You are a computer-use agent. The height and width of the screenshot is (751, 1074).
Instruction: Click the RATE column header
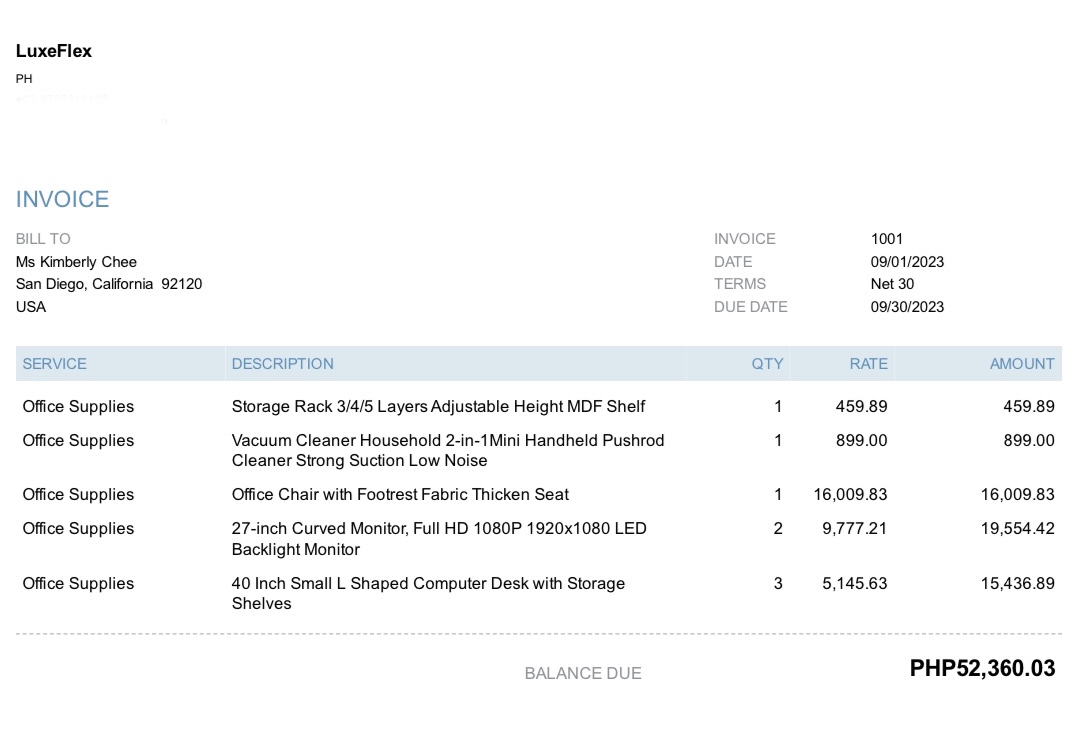tap(868, 364)
